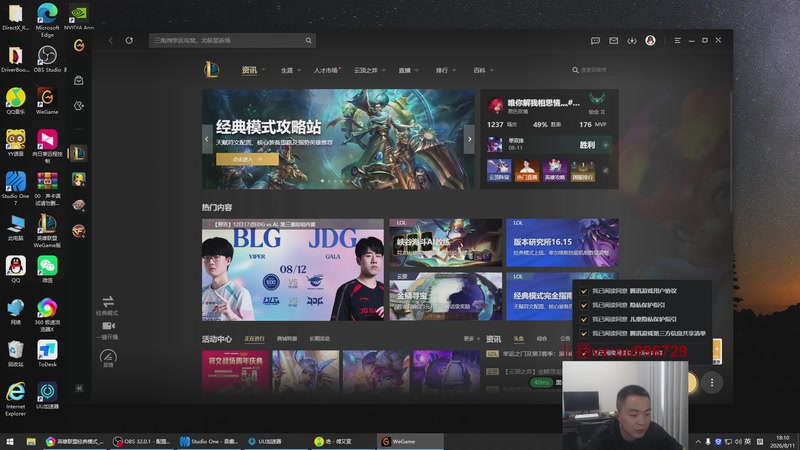Image resolution: width=800 pixels, height=450 pixels.
Task: Click the 国服排行 shortcut icon
Action: [x=583, y=170]
